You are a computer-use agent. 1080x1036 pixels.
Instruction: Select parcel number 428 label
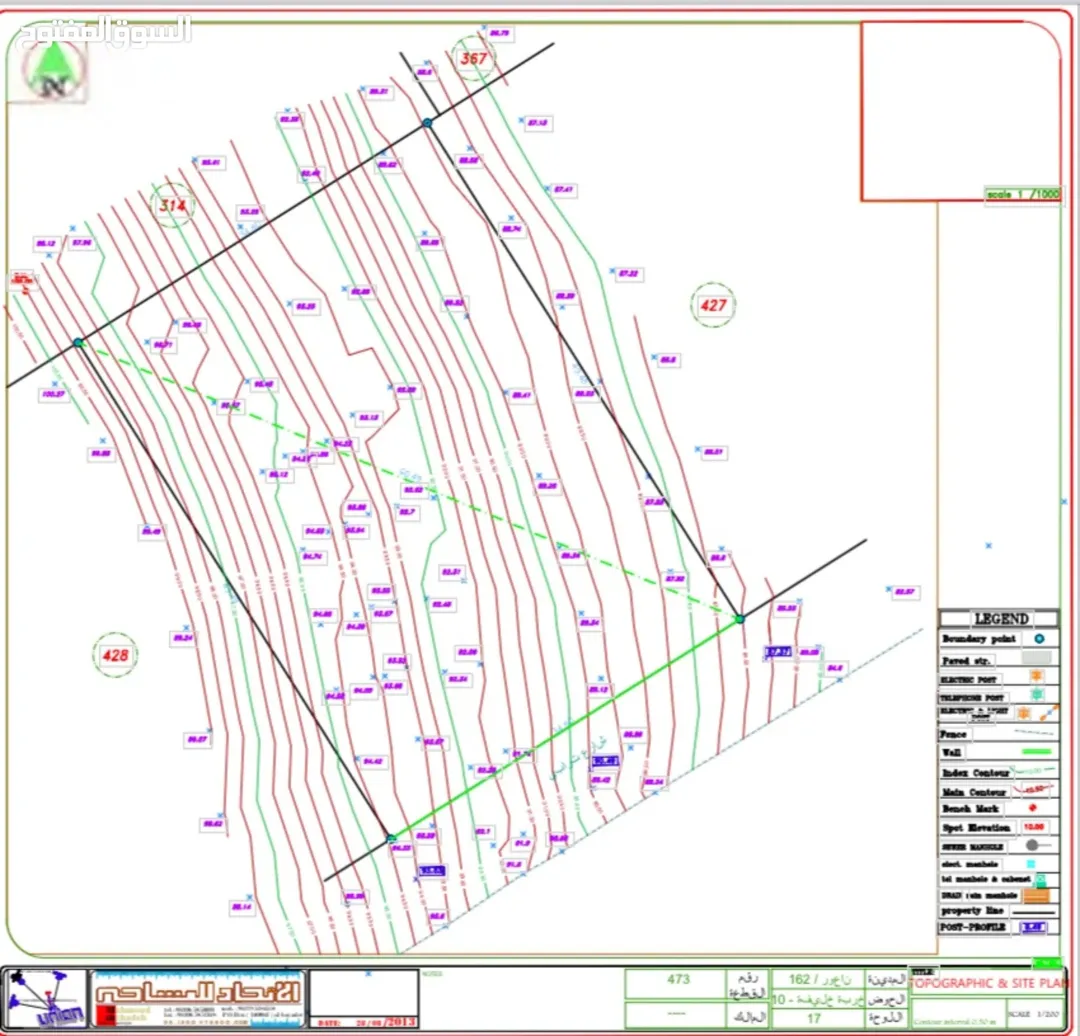click(115, 655)
